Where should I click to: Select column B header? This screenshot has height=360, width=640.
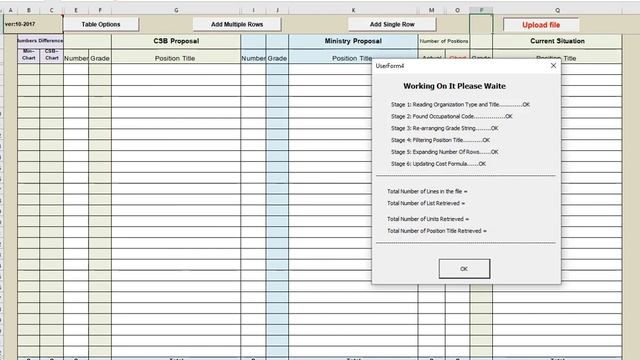(29, 10)
